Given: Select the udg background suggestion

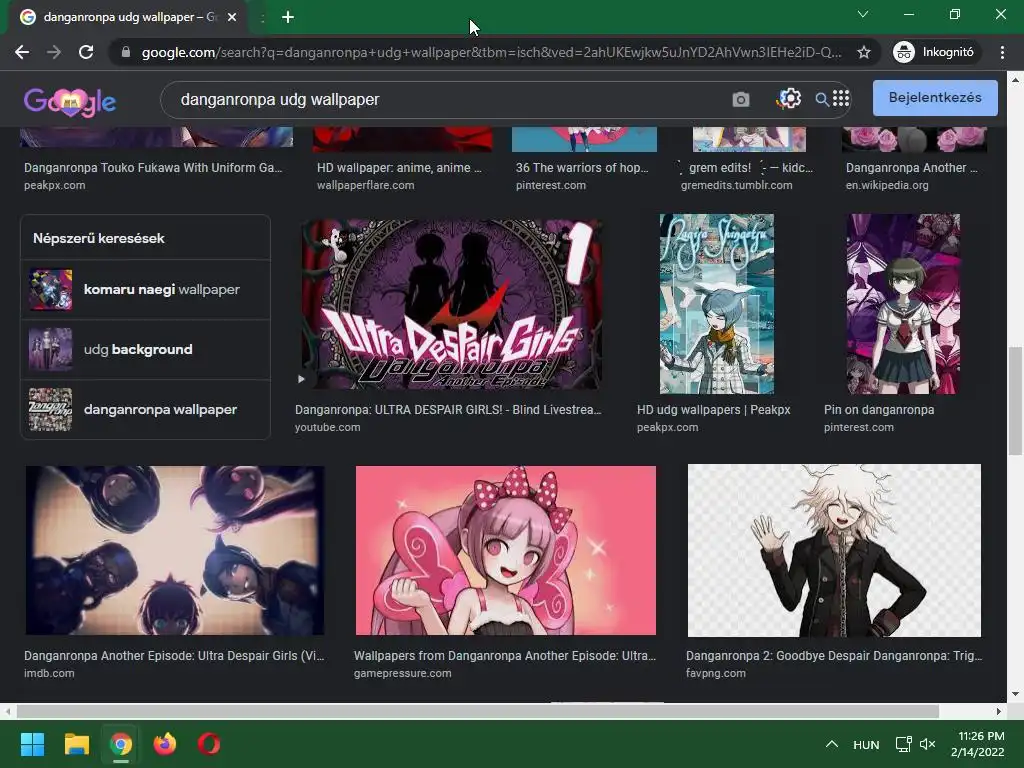Looking at the screenshot, I should tap(145, 349).
